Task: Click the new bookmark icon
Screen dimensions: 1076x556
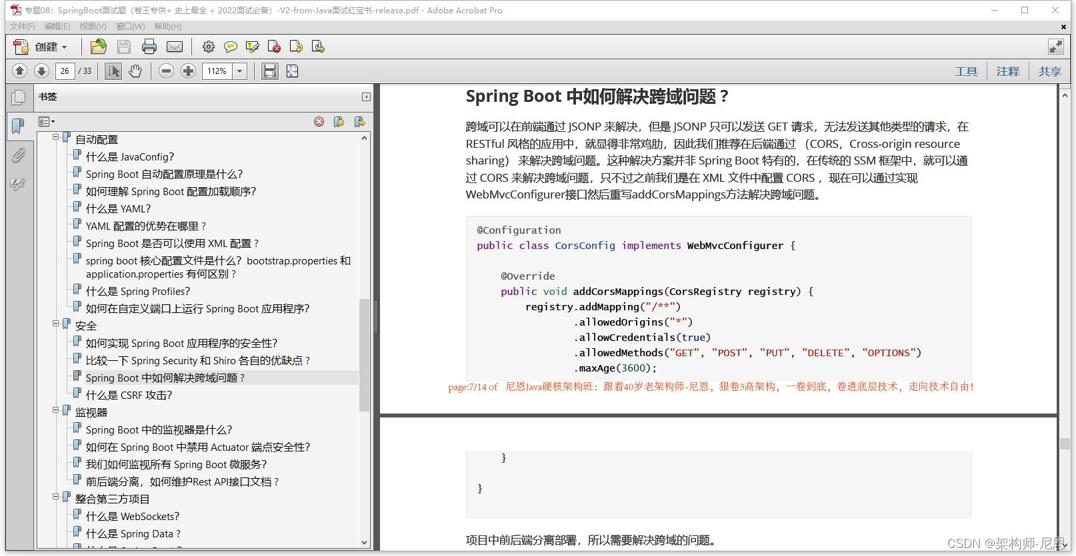Action: pyautogui.click(x=339, y=121)
